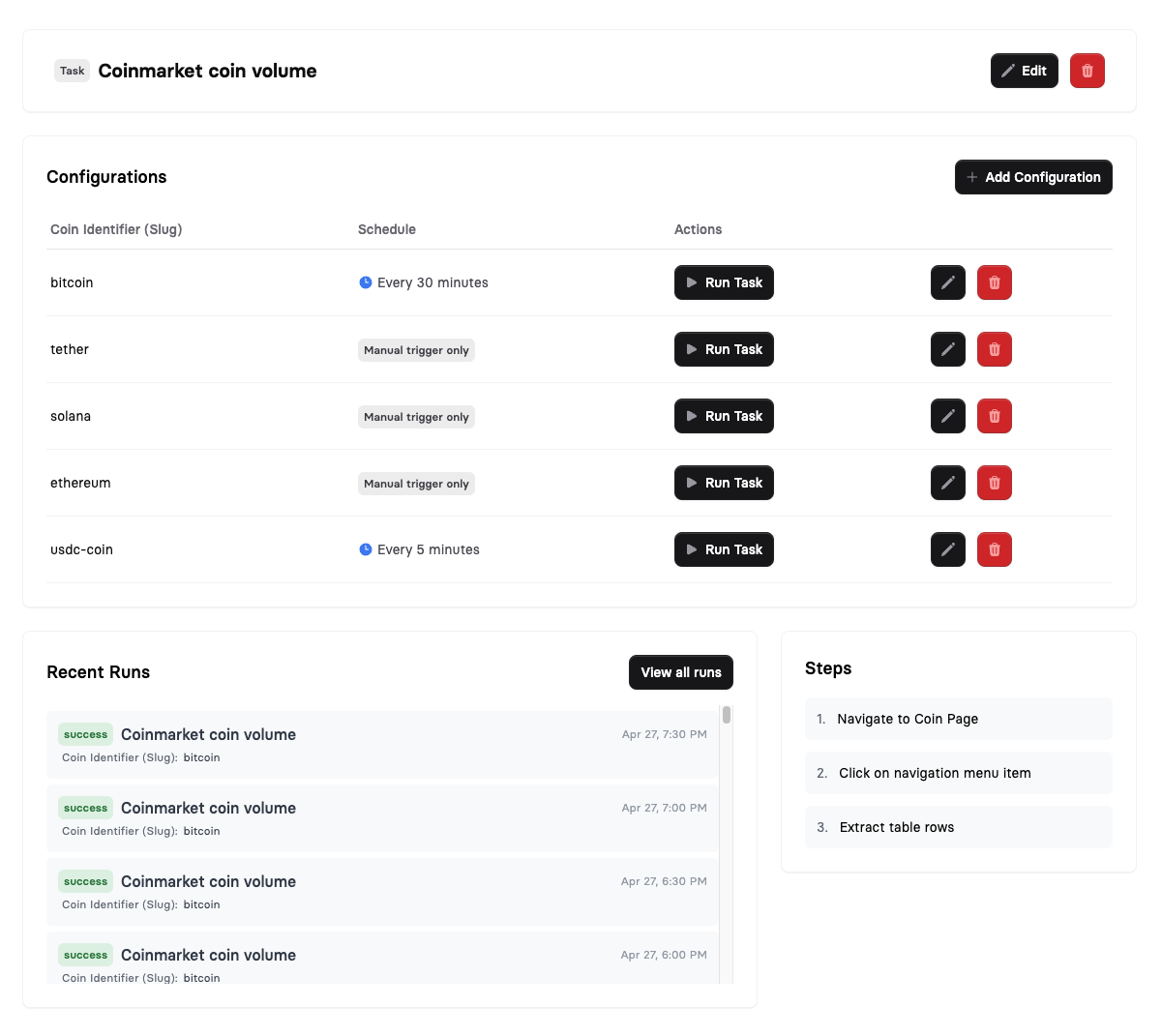Run Task for bitcoin
This screenshot has height=1036, width=1162.
724,282
